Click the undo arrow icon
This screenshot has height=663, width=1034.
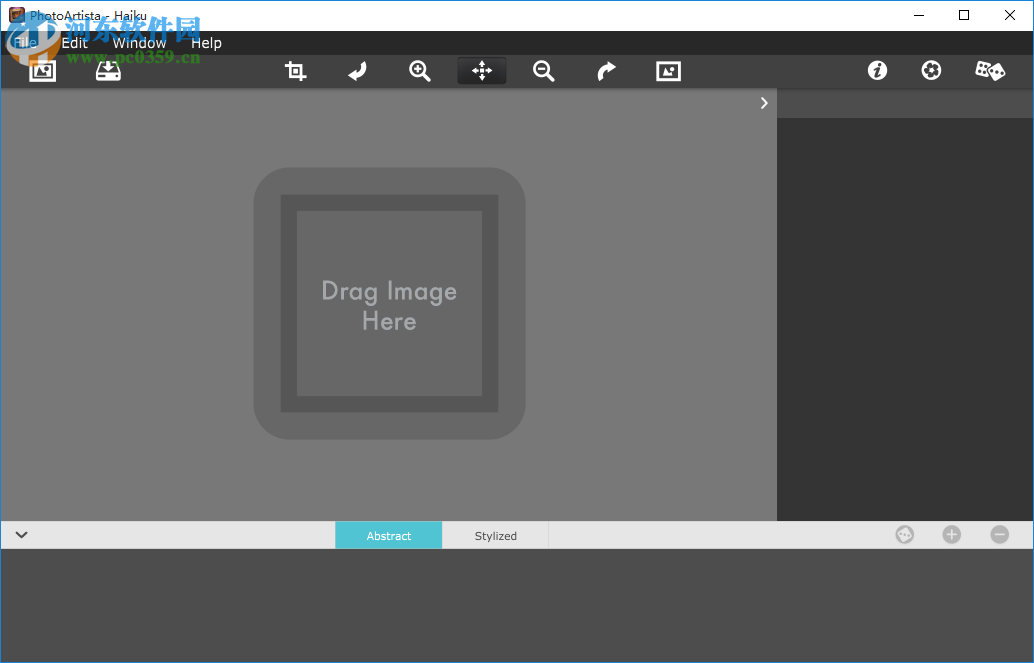[357, 71]
